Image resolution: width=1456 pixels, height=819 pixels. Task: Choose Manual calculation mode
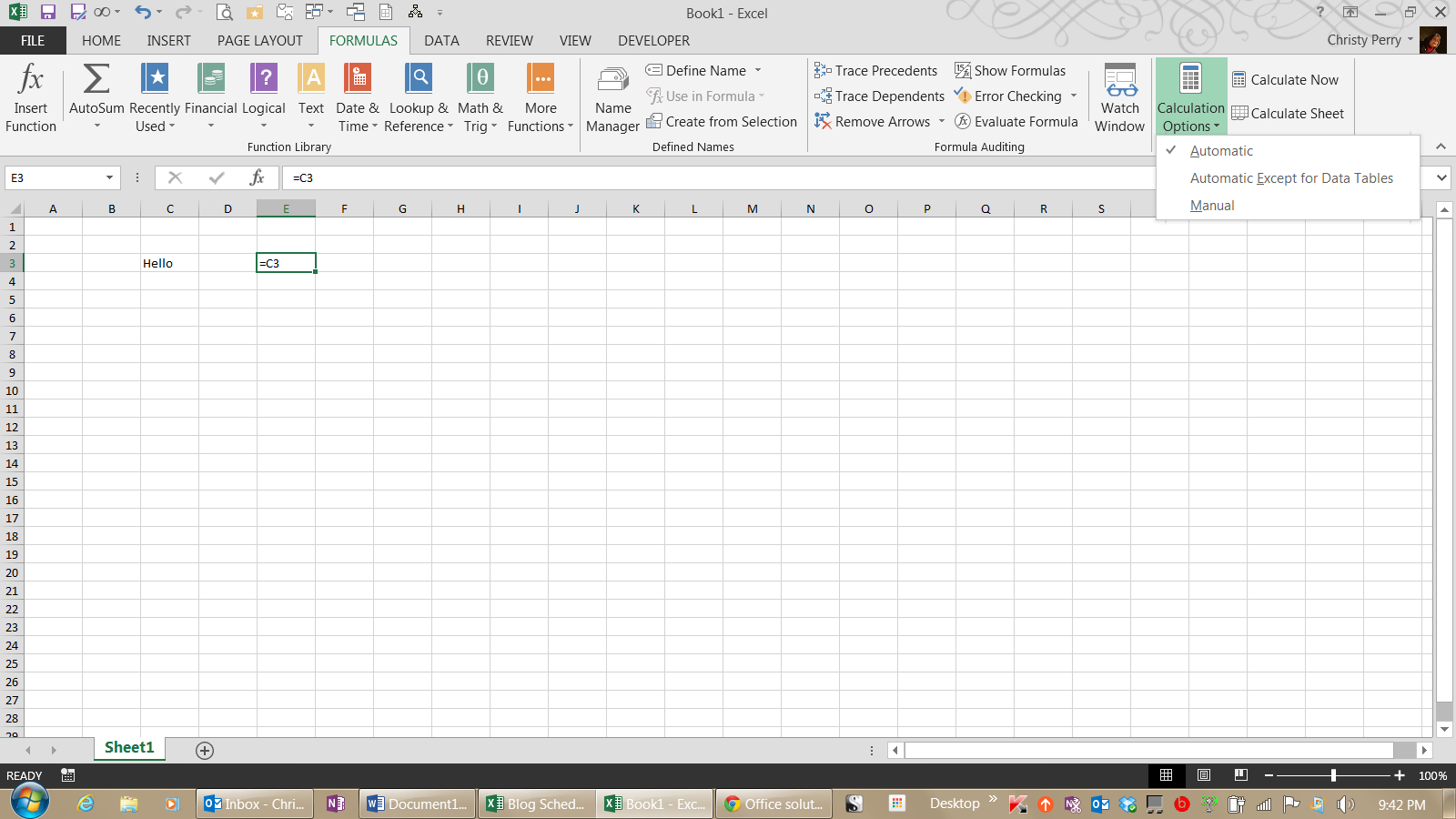(x=1212, y=206)
